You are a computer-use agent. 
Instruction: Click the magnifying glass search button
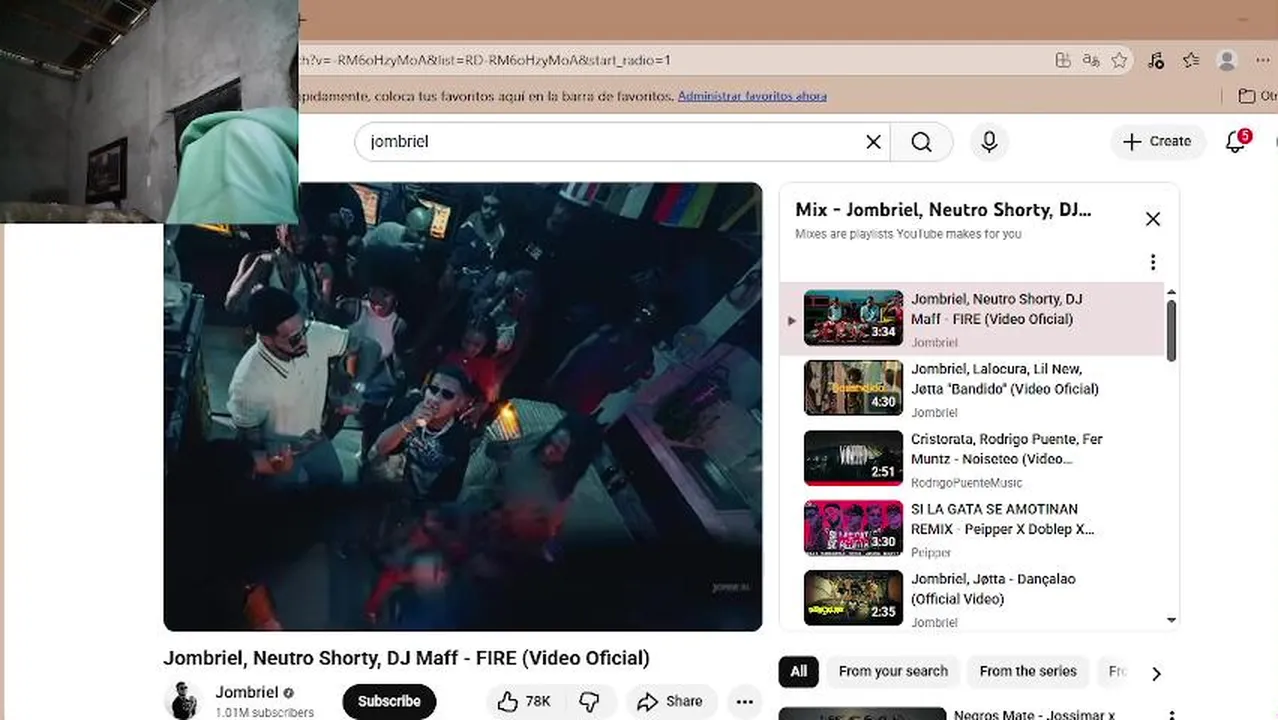[x=921, y=142]
